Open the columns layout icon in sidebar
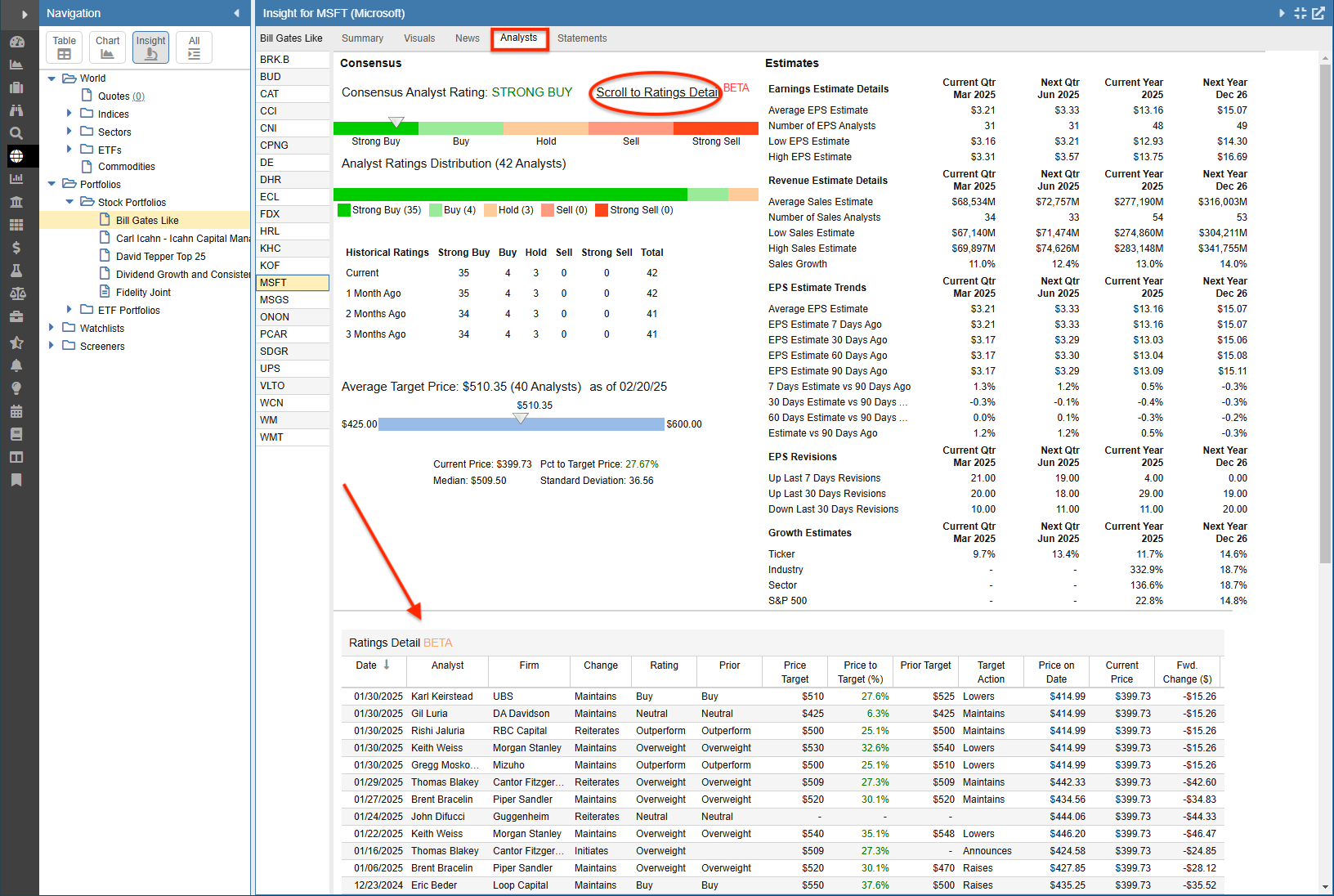Image resolution: width=1334 pixels, height=896 pixels. click(x=16, y=457)
